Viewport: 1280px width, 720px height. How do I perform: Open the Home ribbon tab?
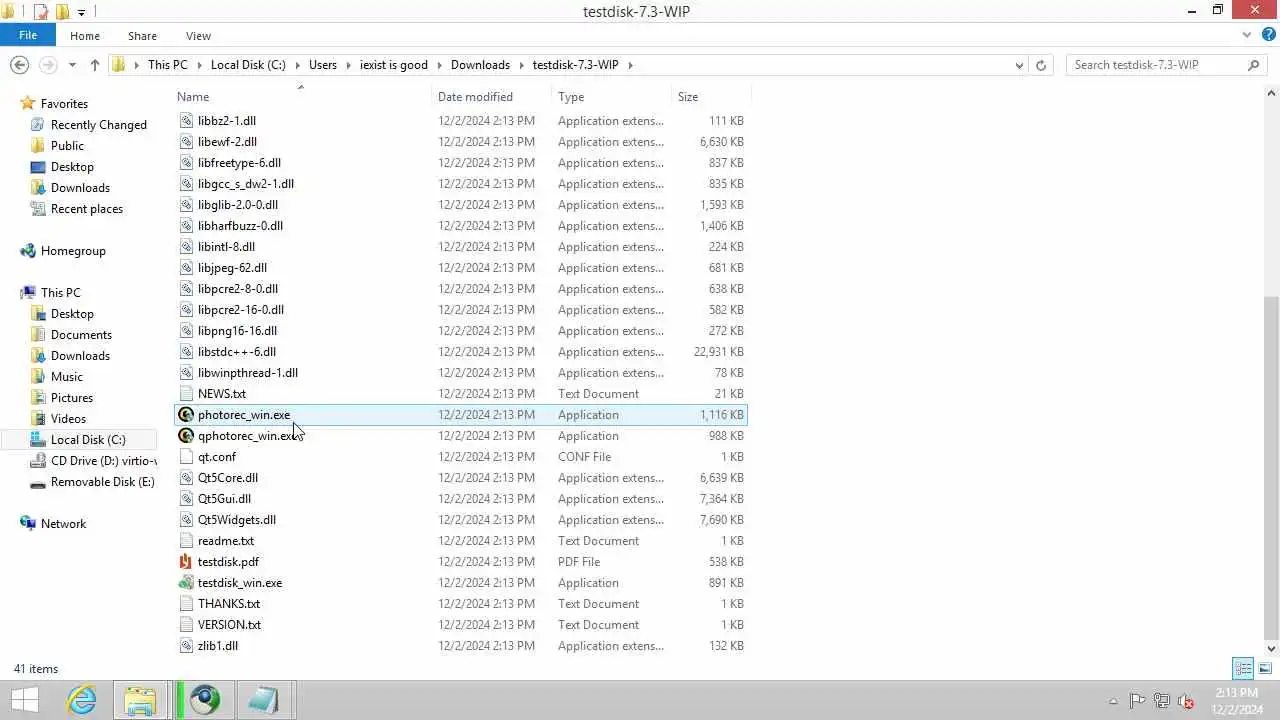click(85, 36)
